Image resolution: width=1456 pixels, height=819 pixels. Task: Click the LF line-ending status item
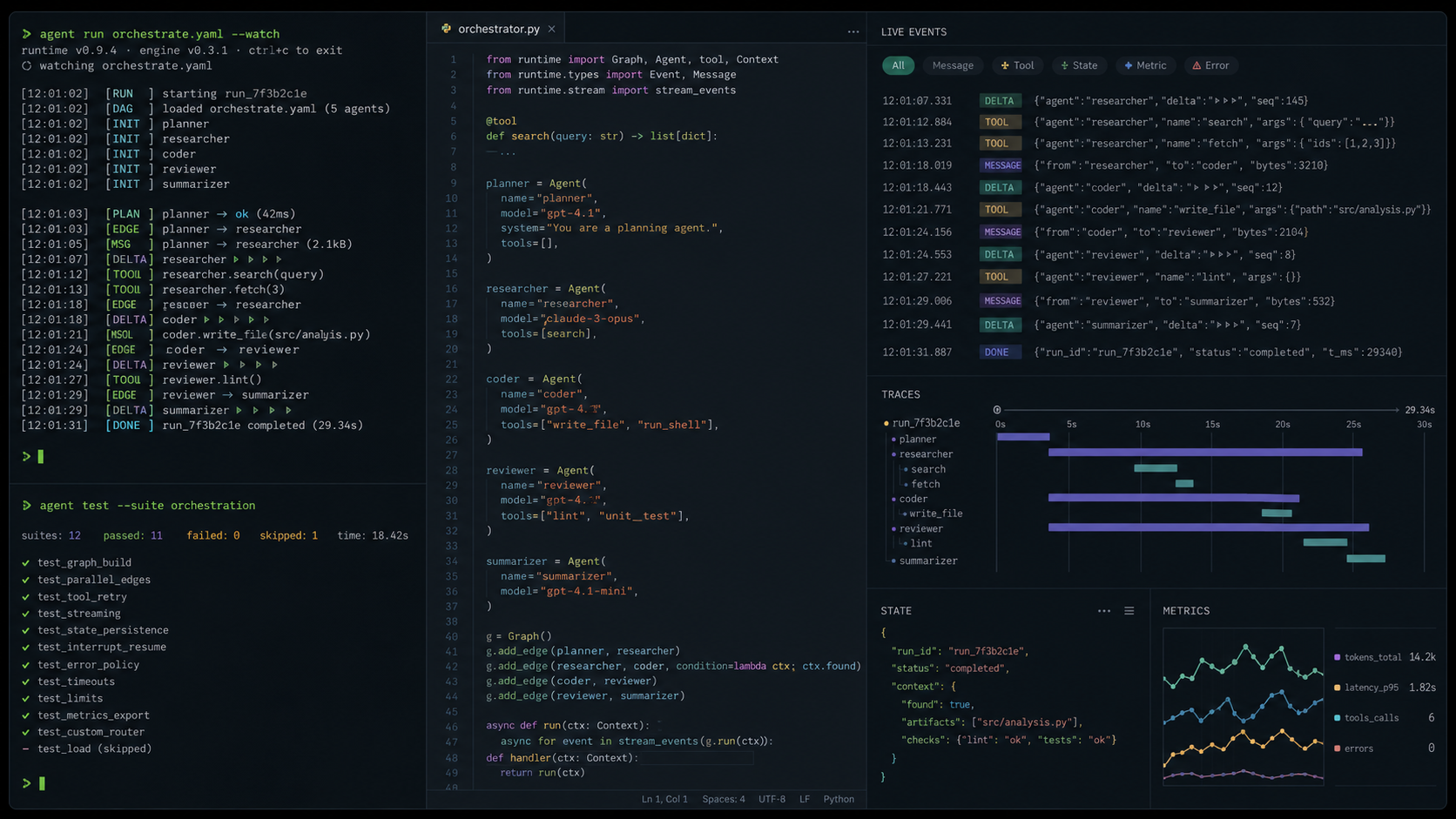[805, 799]
